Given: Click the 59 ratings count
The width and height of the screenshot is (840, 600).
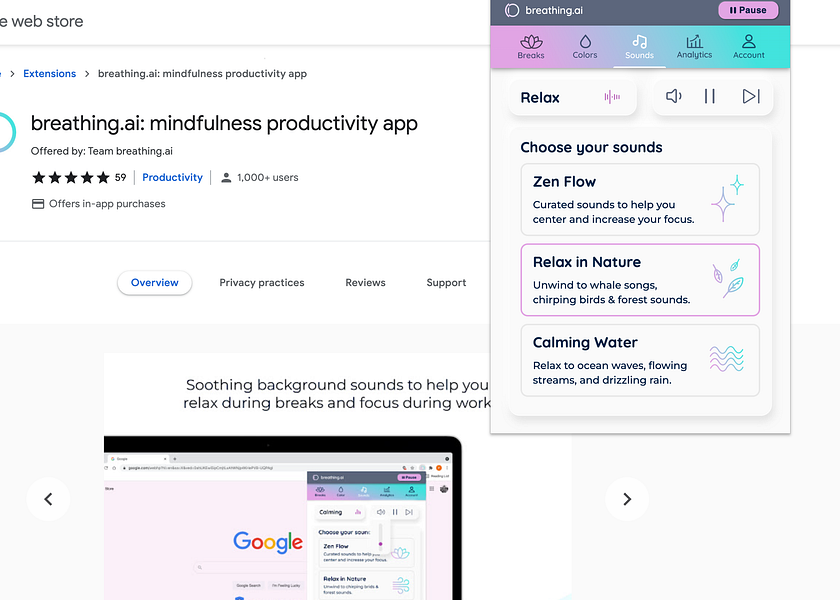Looking at the screenshot, I should pos(121,177).
